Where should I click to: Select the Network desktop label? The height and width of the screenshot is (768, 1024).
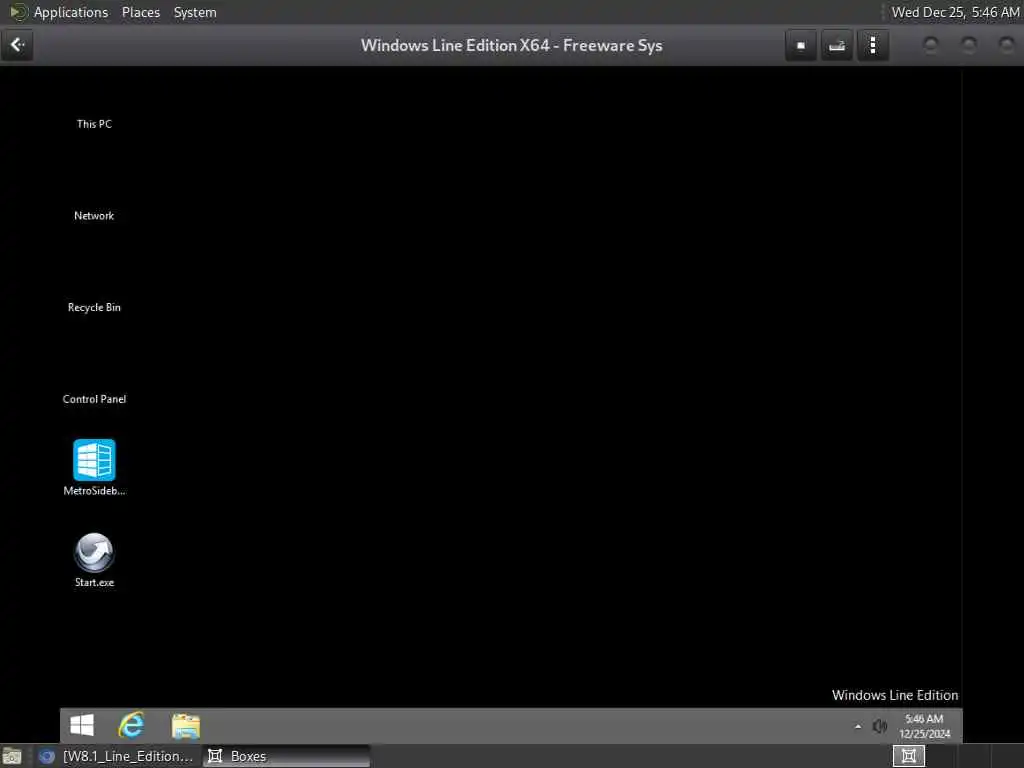click(x=94, y=216)
